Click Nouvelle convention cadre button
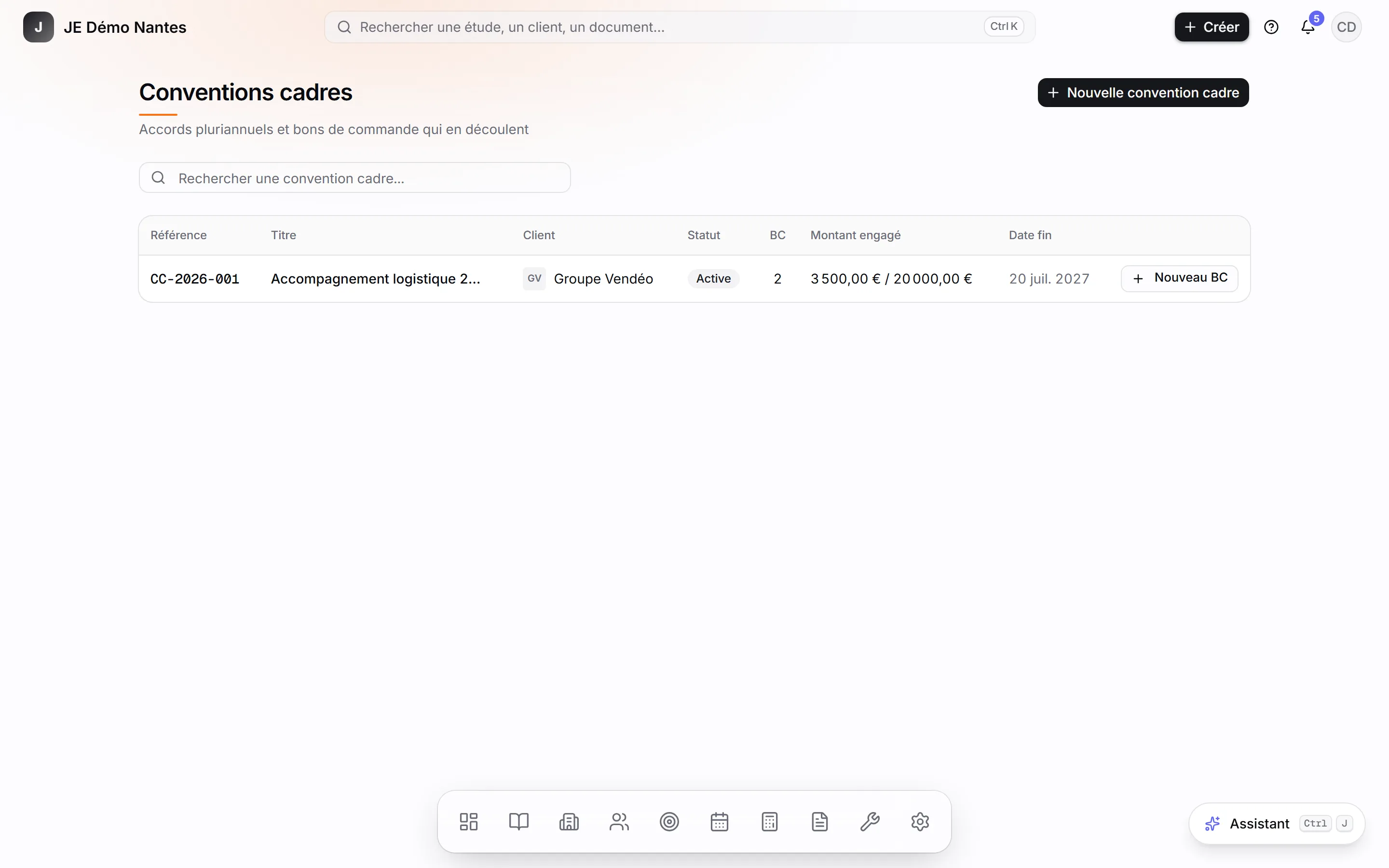The width and height of the screenshot is (1389, 868). click(x=1143, y=93)
